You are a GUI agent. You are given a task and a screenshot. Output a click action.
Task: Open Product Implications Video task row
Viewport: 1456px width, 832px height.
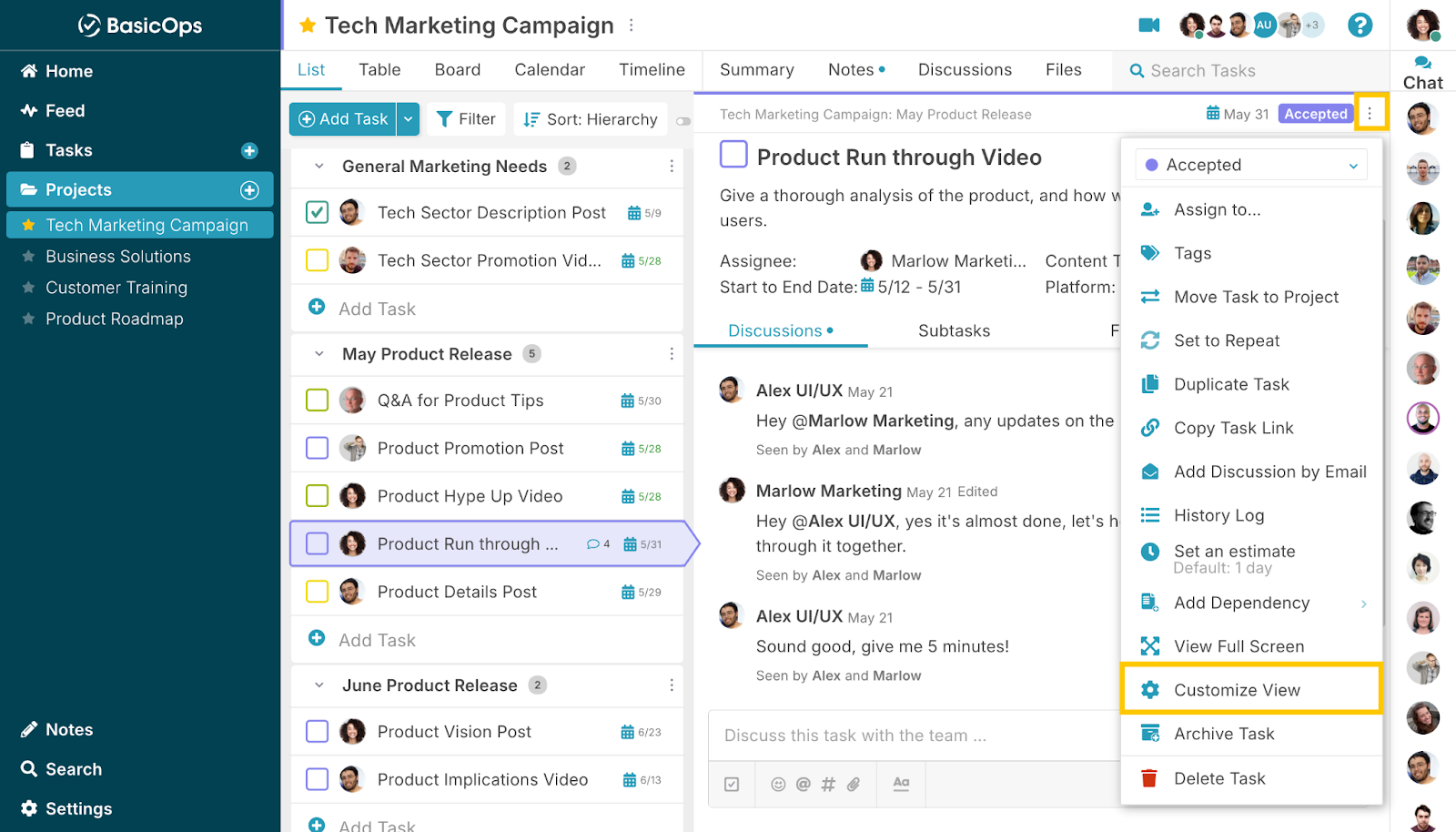pos(487,779)
